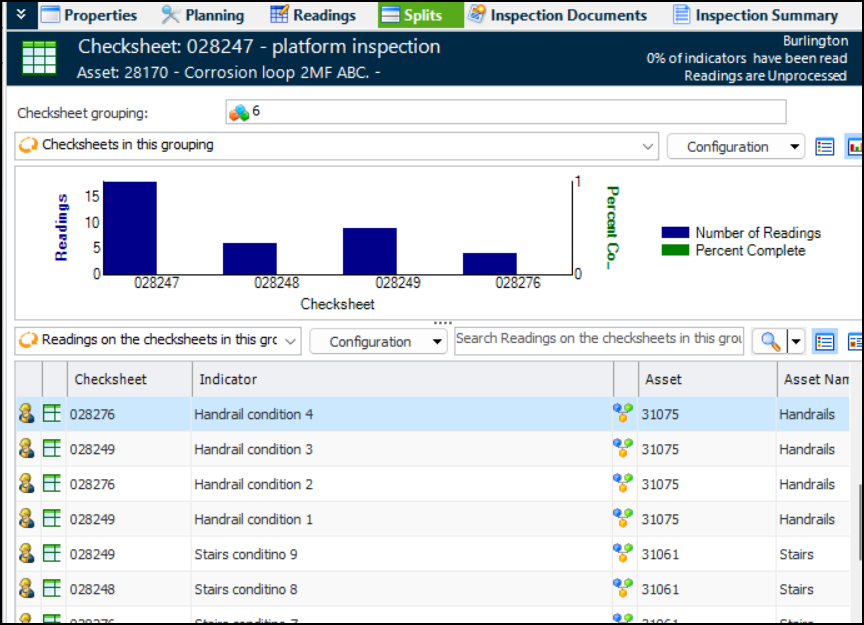This screenshot has width=864, height=625.
Task: Toggle list view icon above the chart
Action: [825, 147]
